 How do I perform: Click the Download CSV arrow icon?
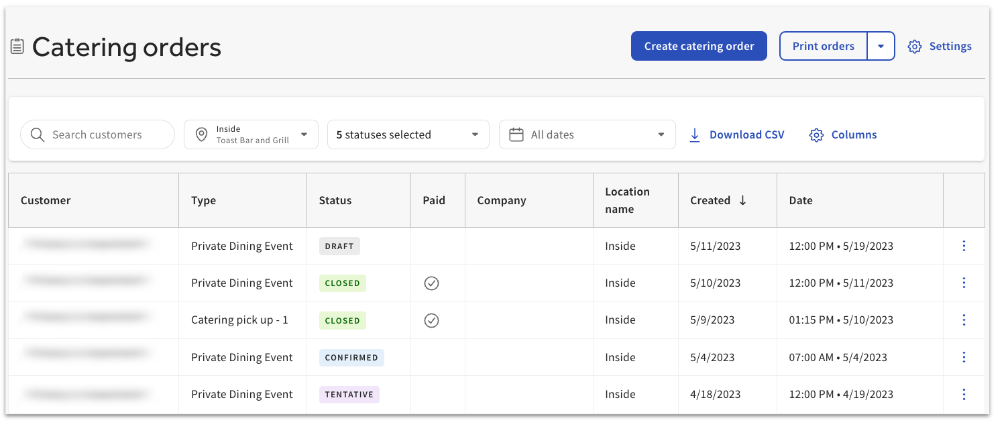[x=695, y=135]
